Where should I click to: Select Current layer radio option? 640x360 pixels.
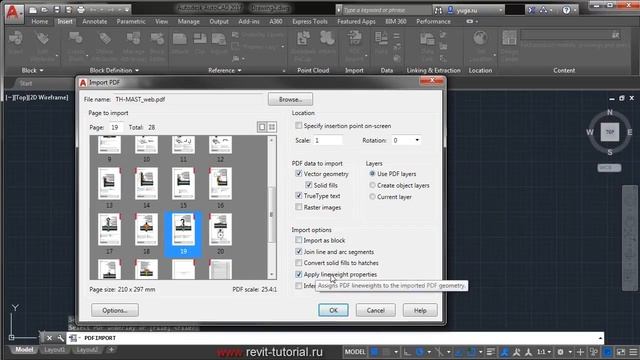(372, 197)
